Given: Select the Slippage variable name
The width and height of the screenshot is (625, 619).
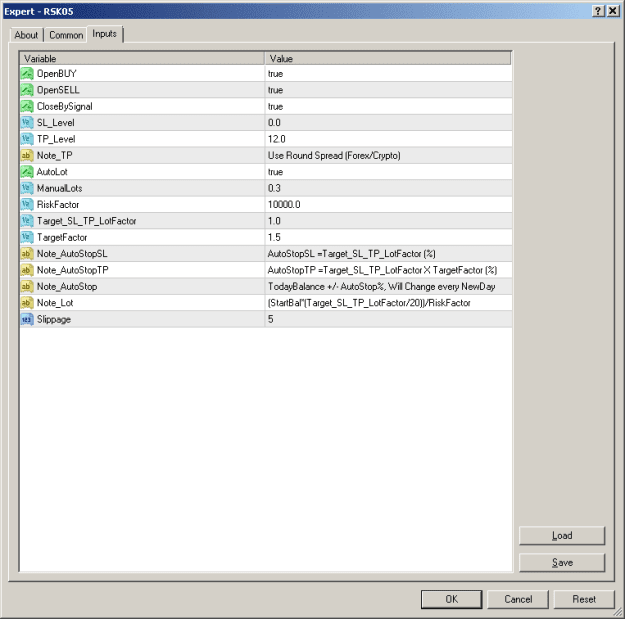Looking at the screenshot, I should (54, 319).
